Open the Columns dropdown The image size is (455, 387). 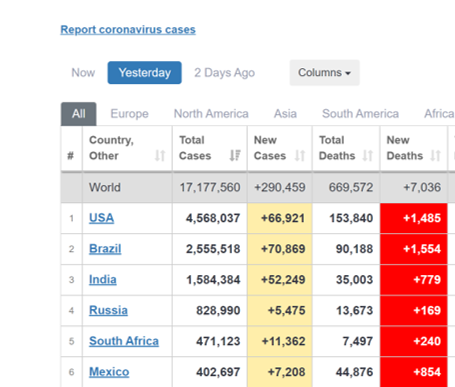(324, 73)
